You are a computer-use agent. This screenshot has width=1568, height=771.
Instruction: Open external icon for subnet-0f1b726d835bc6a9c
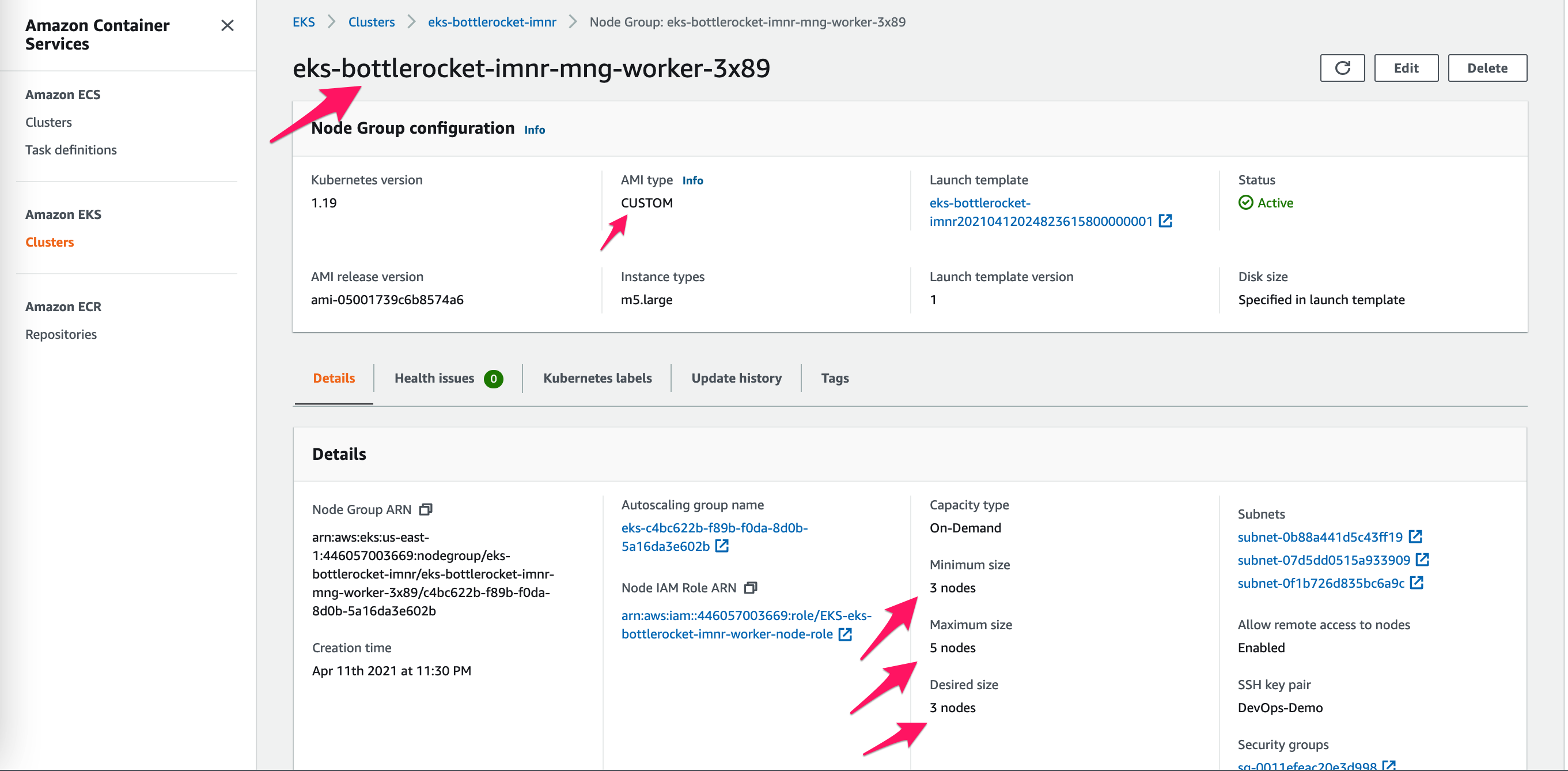click(x=1417, y=583)
